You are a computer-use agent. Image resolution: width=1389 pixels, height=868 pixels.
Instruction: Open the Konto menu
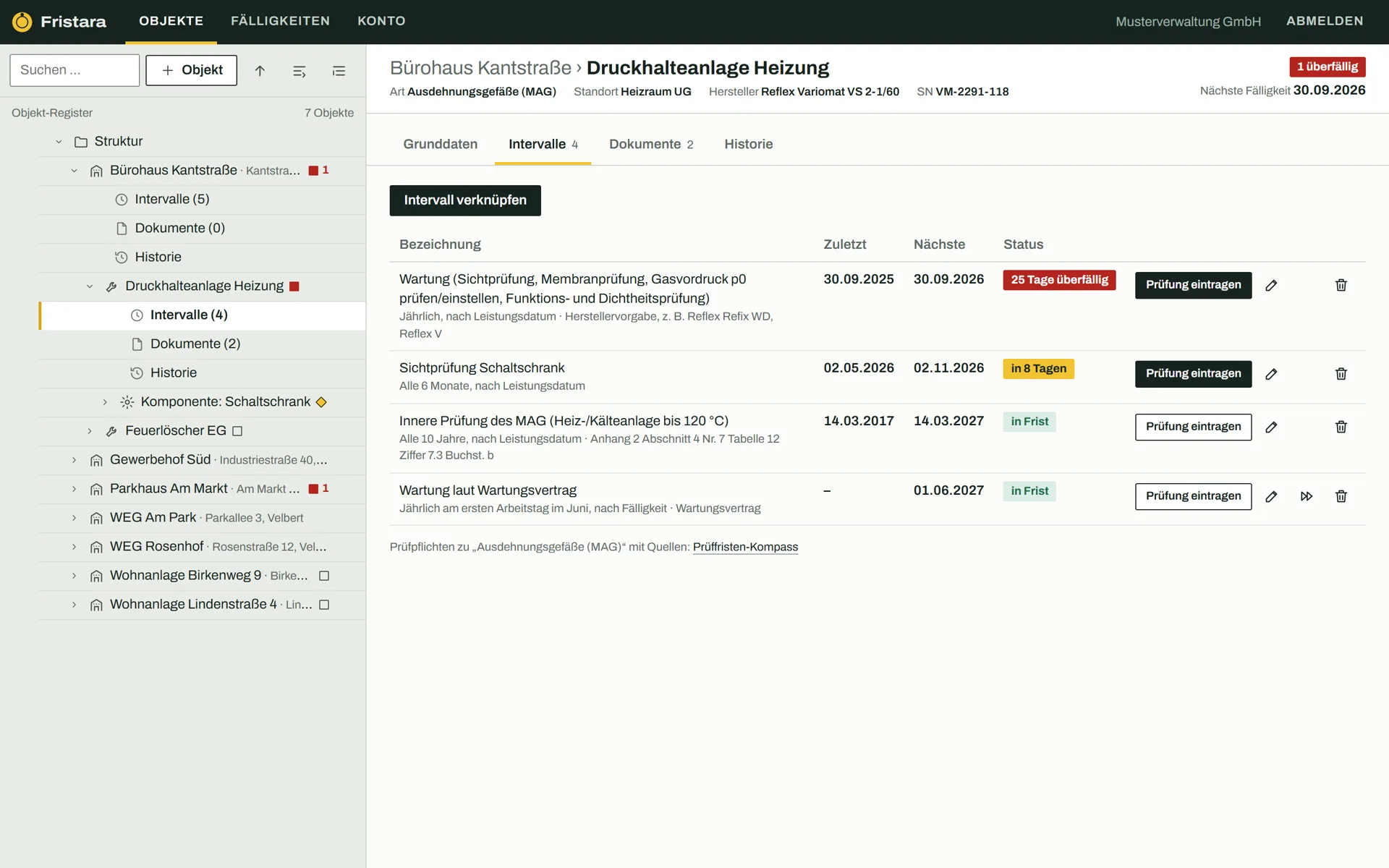[x=381, y=21]
